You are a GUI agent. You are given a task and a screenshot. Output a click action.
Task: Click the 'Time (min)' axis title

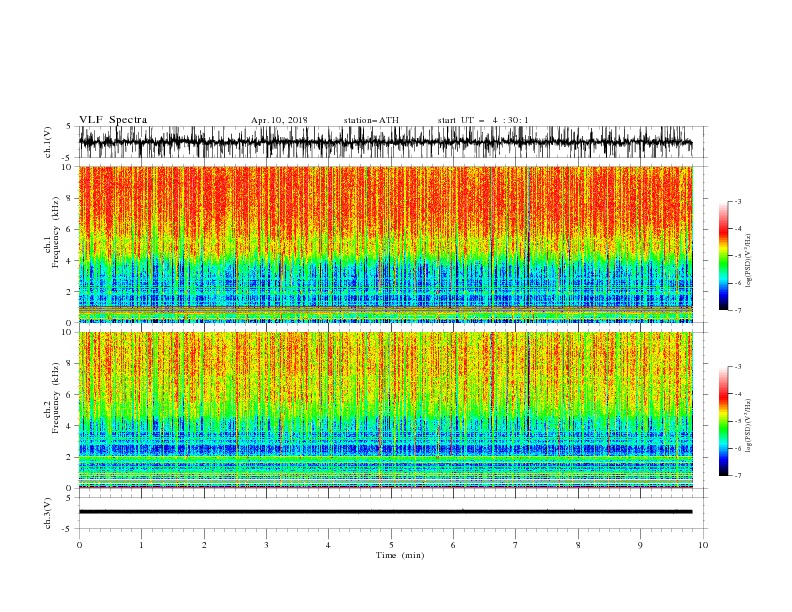(400, 555)
